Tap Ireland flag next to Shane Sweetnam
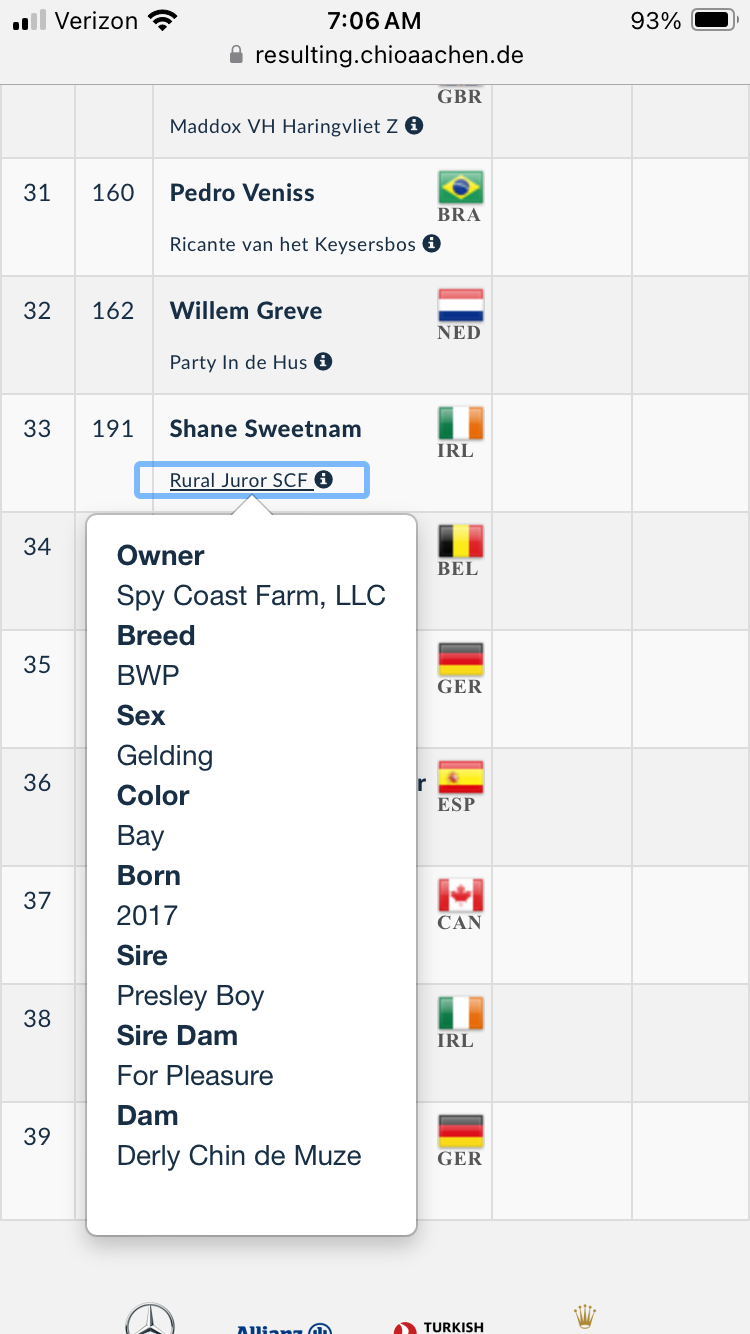 click(460, 423)
